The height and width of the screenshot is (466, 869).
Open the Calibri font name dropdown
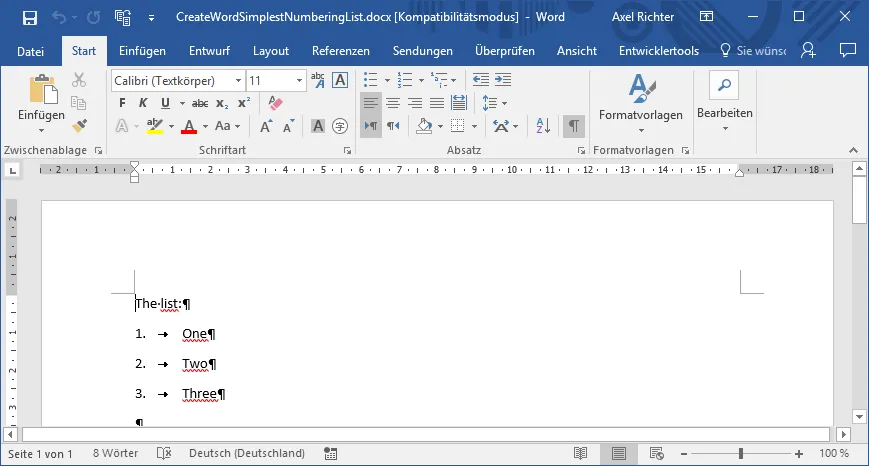tap(238, 81)
